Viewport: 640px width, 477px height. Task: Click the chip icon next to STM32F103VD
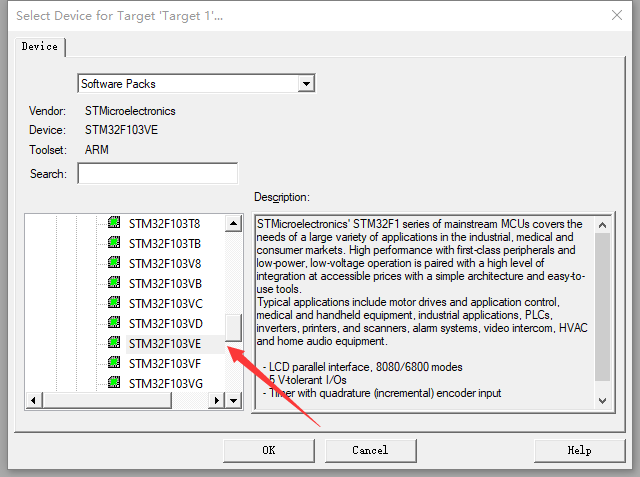tap(114, 323)
